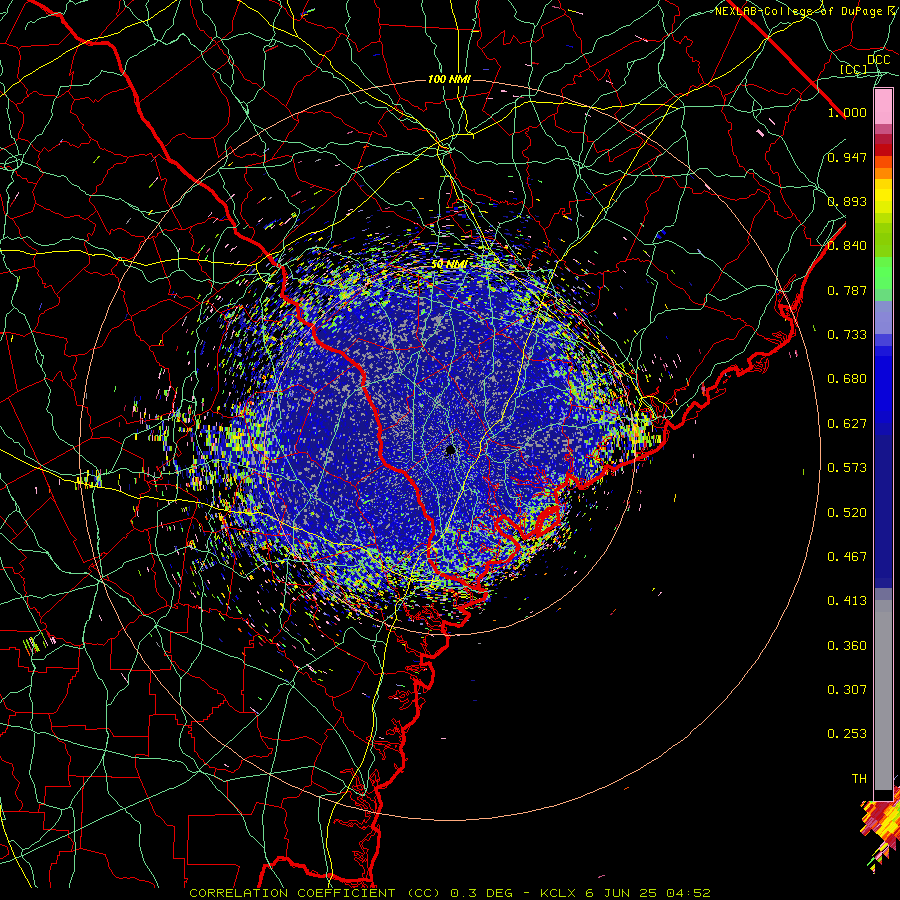Click the 0.360 scale value
Image resolution: width=900 pixels, height=900 pixels.
coord(847,646)
